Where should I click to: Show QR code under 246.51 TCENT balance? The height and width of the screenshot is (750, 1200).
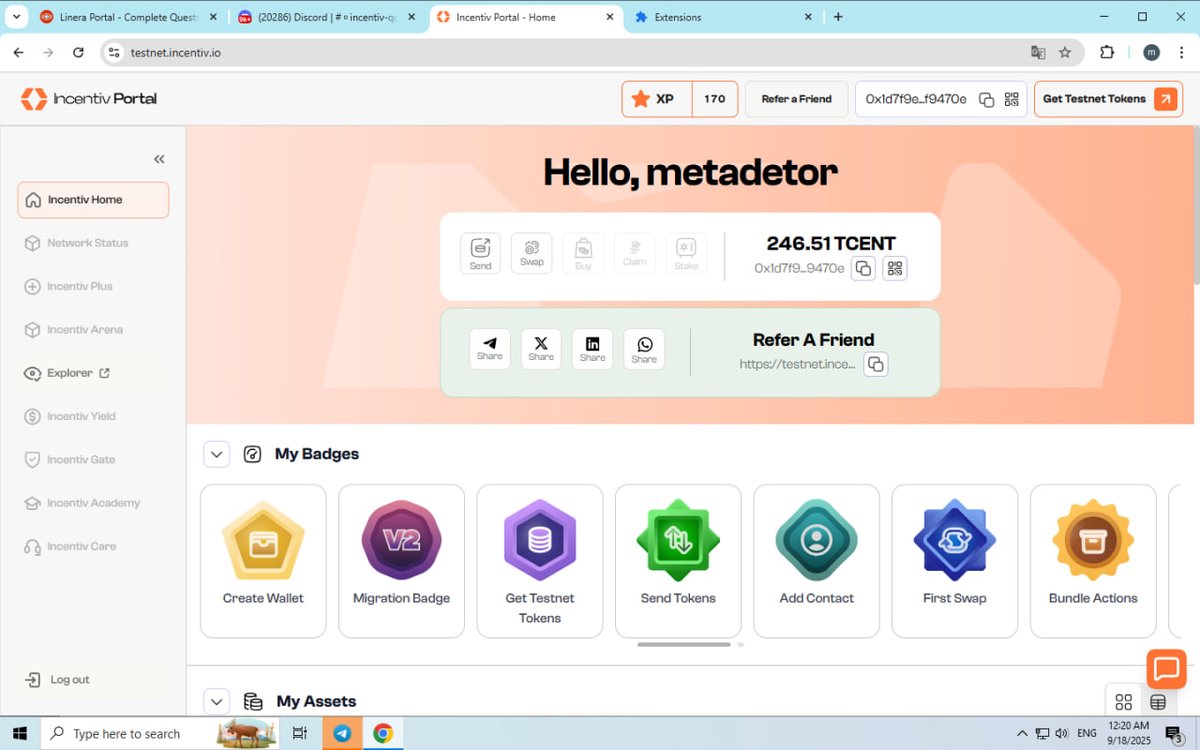coord(895,268)
